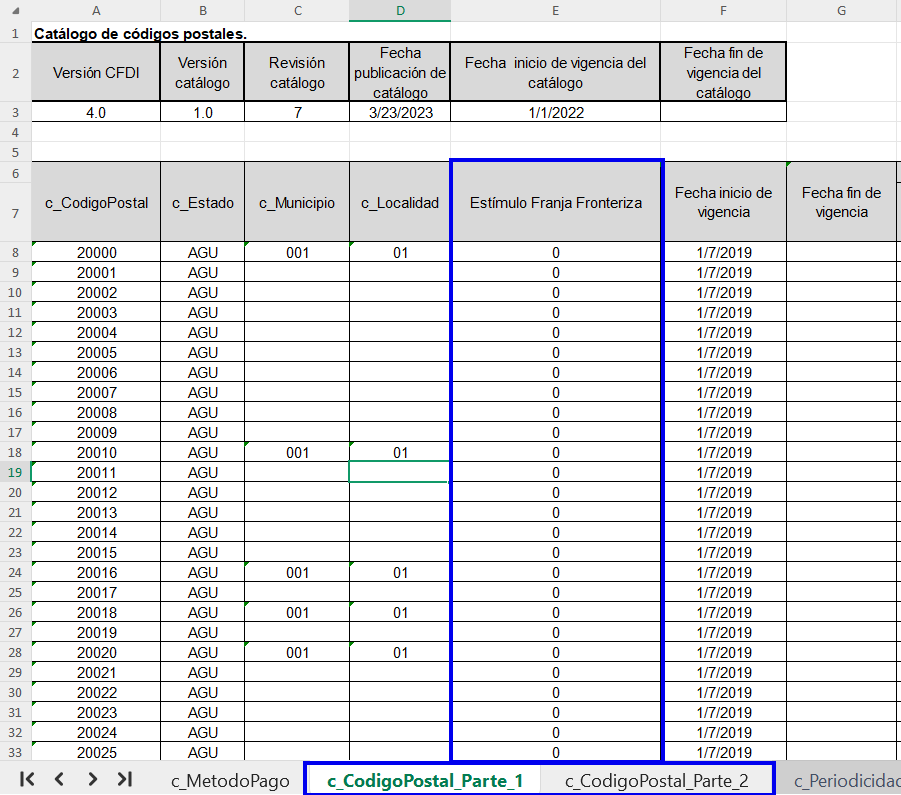901x795 pixels.
Task: Open the c_MetodoPago sheet tab
Action: (230, 781)
